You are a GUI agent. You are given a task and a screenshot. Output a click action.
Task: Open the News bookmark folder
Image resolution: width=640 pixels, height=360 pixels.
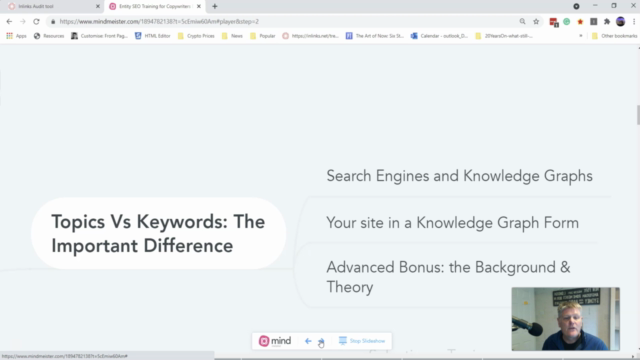[x=232, y=36]
